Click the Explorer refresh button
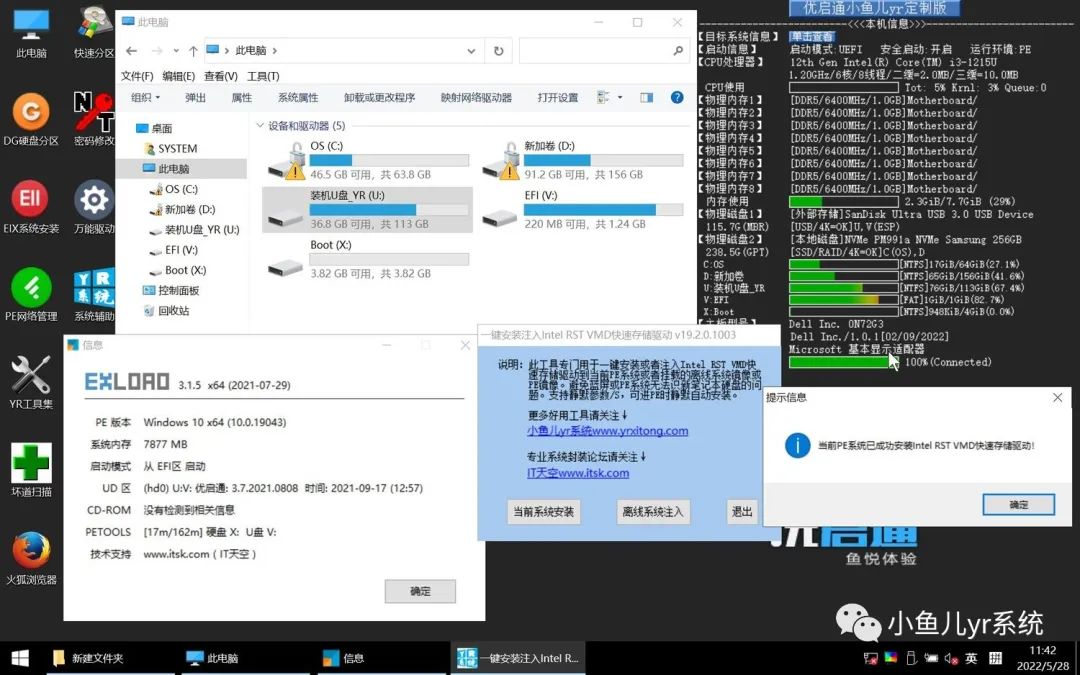1080x675 pixels. click(x=499, y=50)
